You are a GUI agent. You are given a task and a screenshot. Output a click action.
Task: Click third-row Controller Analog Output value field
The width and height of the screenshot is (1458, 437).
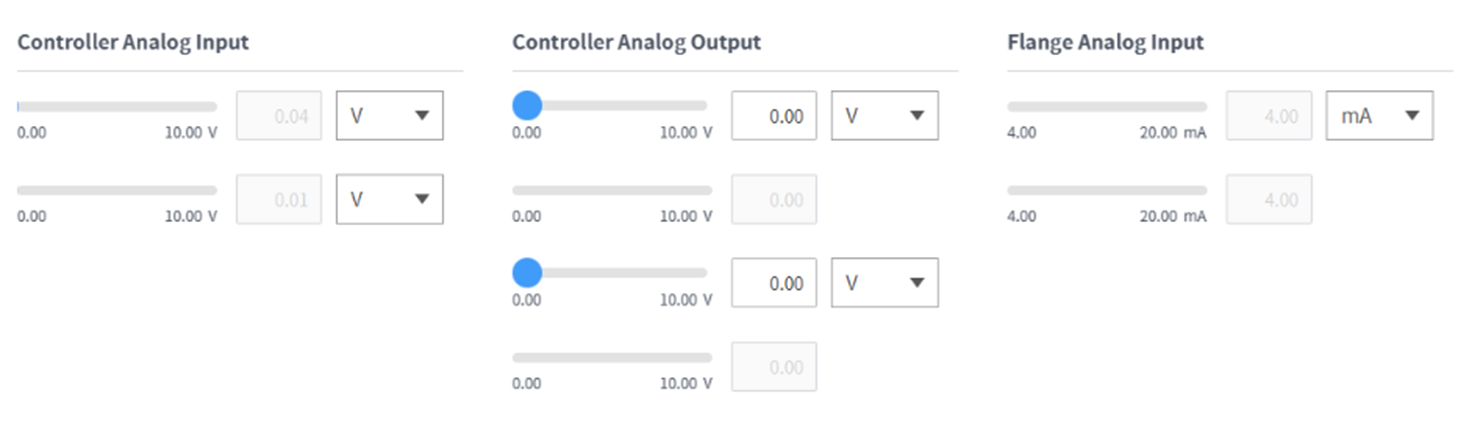click(774, 283)
